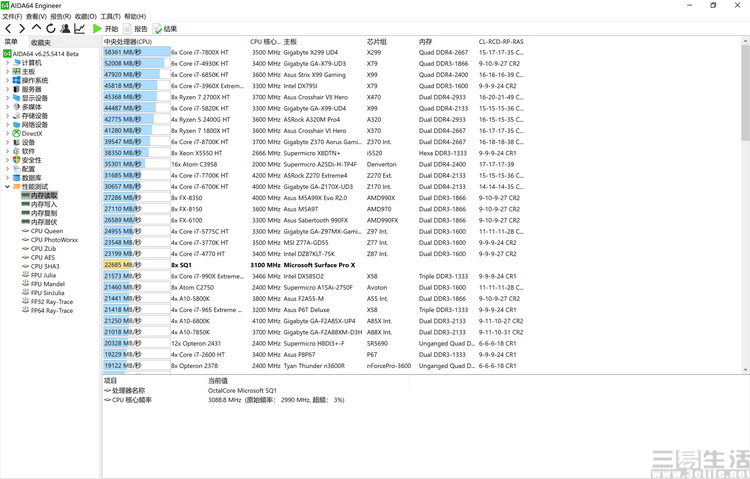Viewport: 750px width, 479px height.
Task: Click the 结果 toolbar button
Action: click(165, 29)
